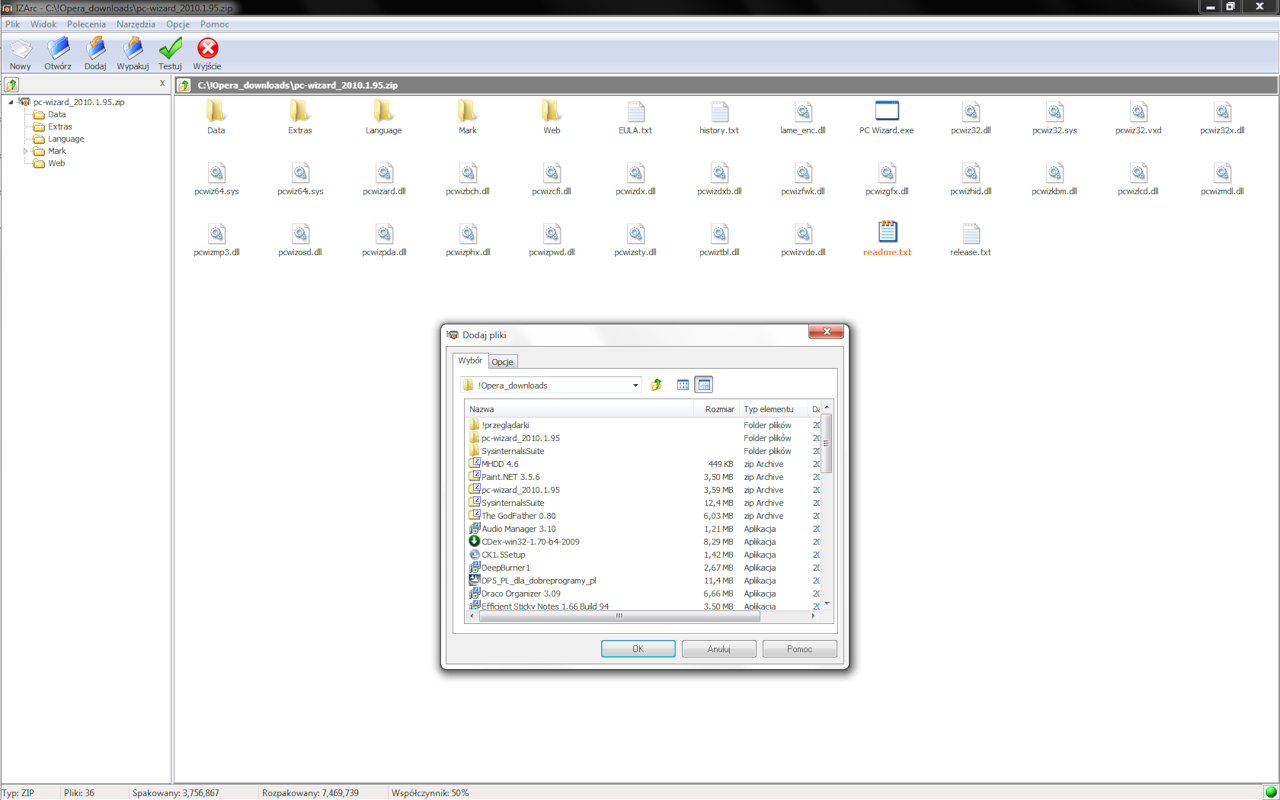
Task: Select the Data folder in the tree
Action: coord(57,115)
